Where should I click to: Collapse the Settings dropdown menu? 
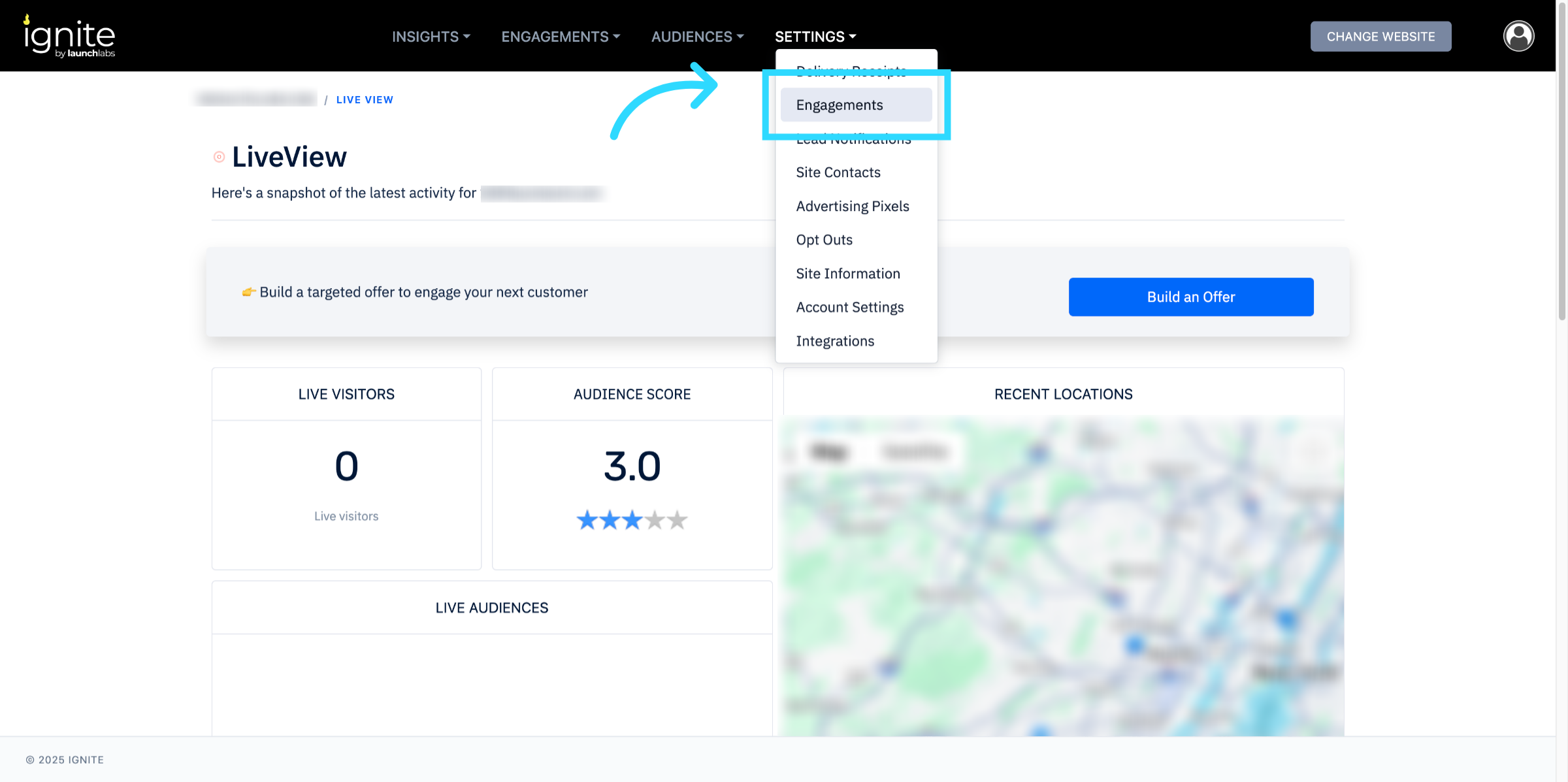click(815, 37)
